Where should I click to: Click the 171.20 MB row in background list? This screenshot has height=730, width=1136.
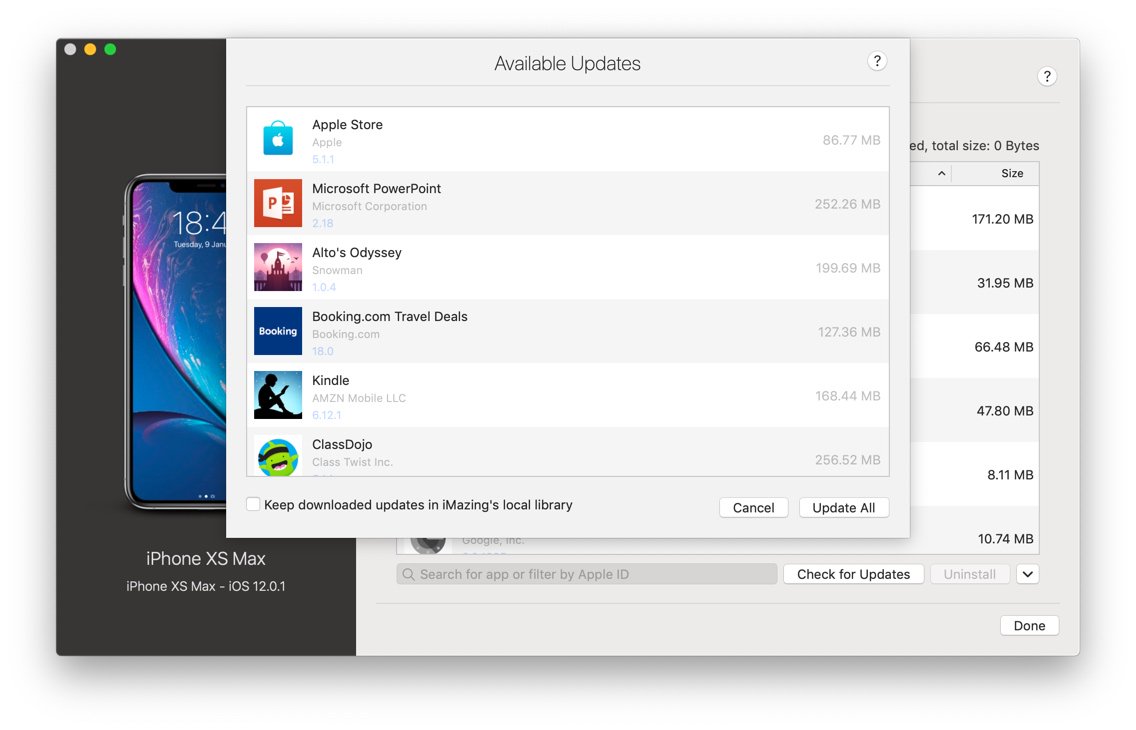coord(974,219)
